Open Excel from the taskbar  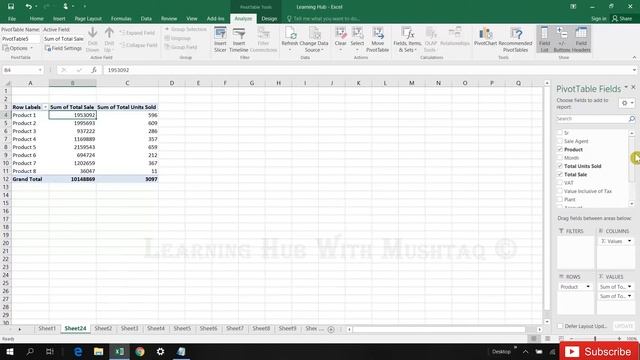click(x=119, y=351)
